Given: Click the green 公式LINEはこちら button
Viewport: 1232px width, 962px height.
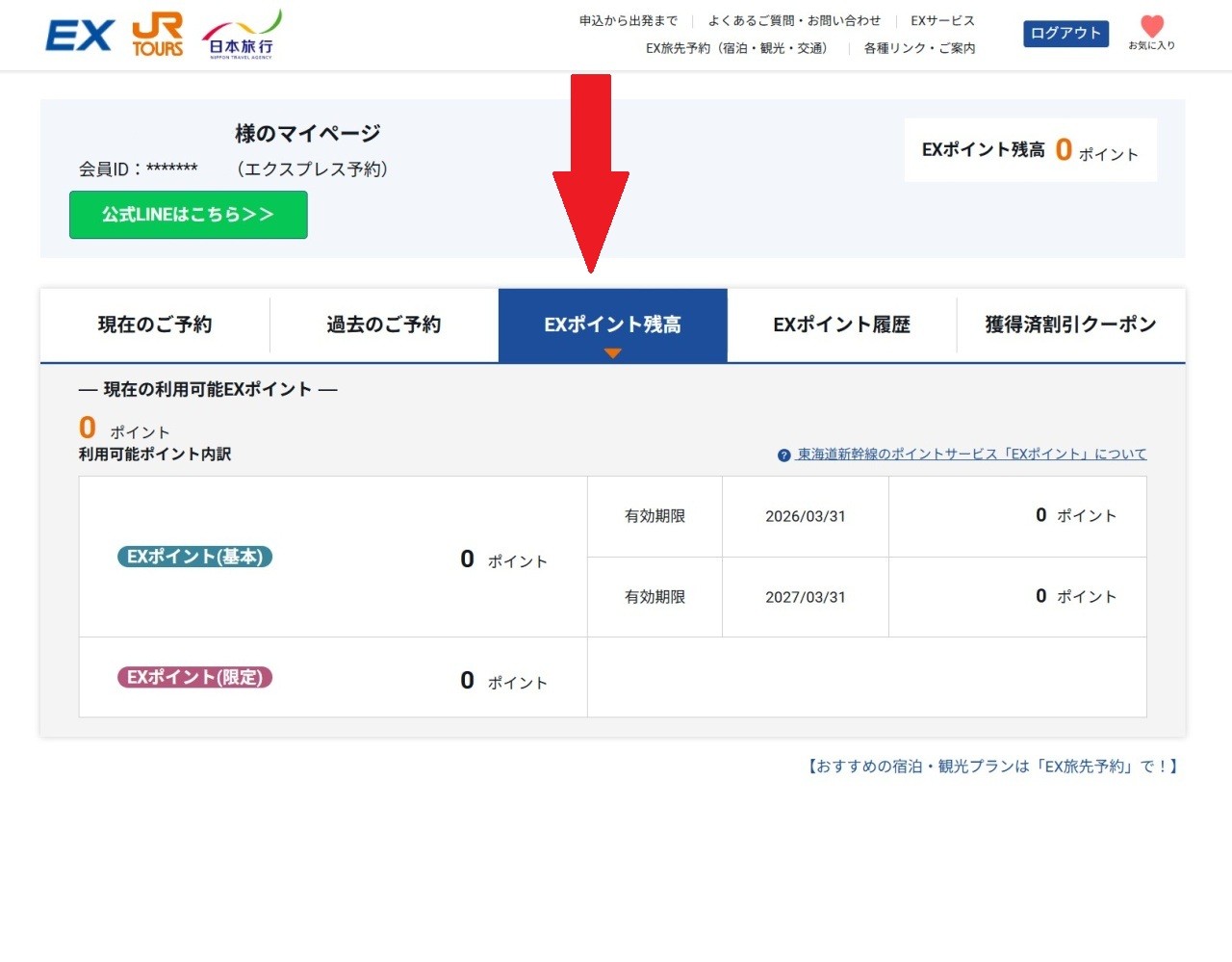Looking at the screenshot, I should tap(189, 215).
